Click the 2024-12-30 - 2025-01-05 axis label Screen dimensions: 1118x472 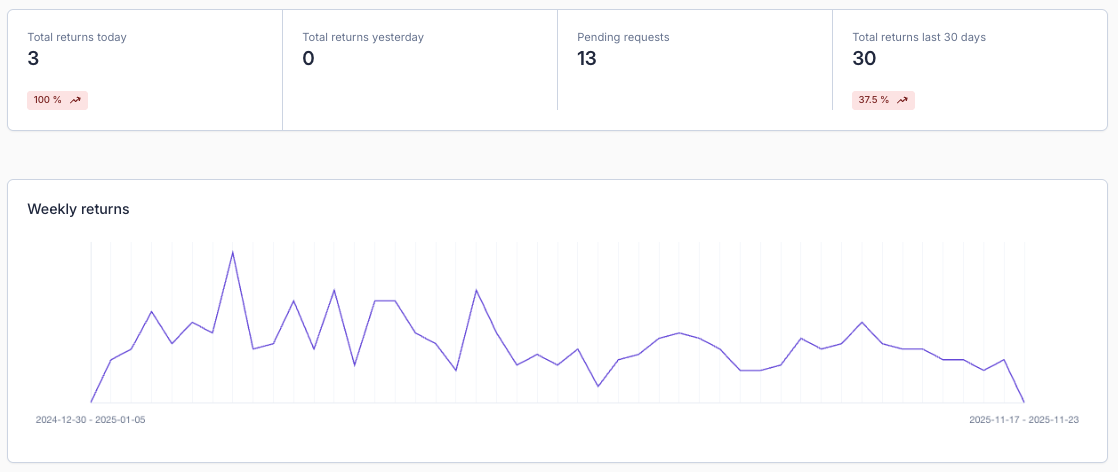[x=91, y=420]
